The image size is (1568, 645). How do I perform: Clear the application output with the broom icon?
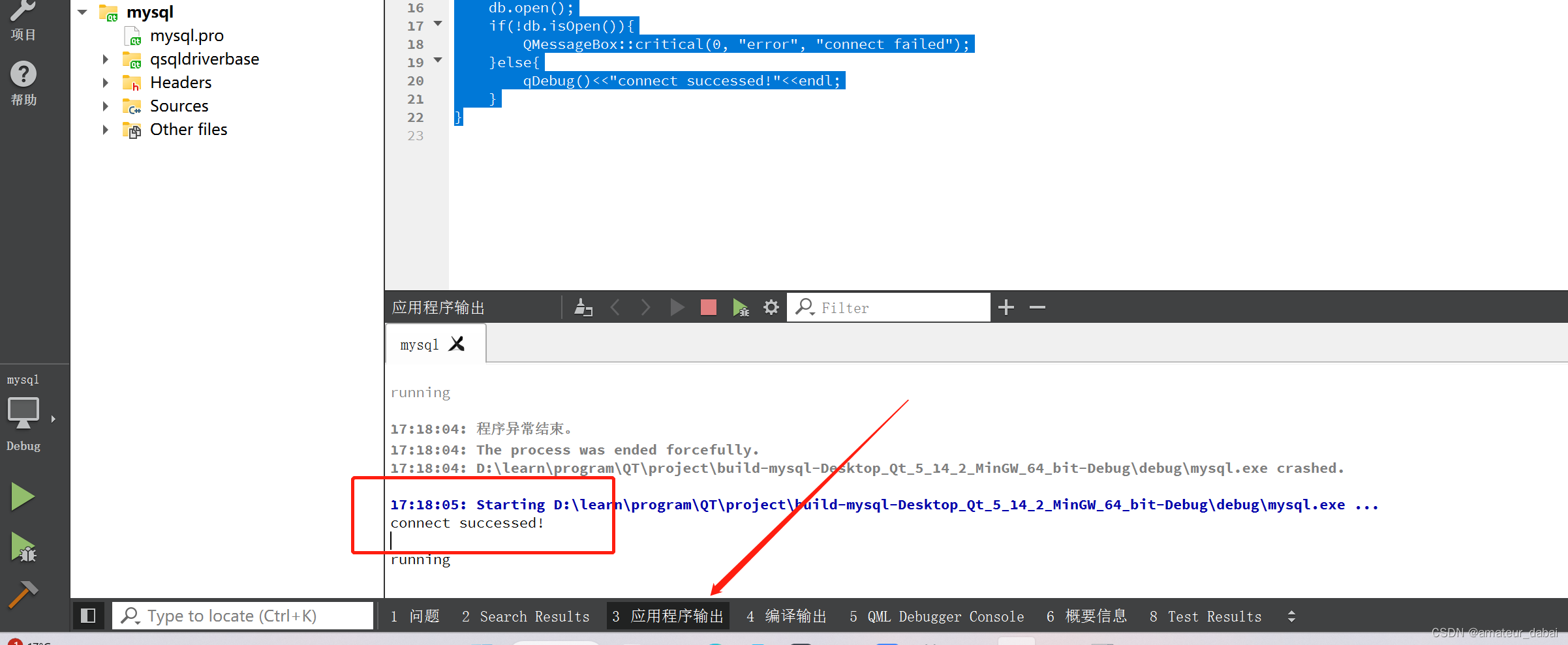pos(583,307)
